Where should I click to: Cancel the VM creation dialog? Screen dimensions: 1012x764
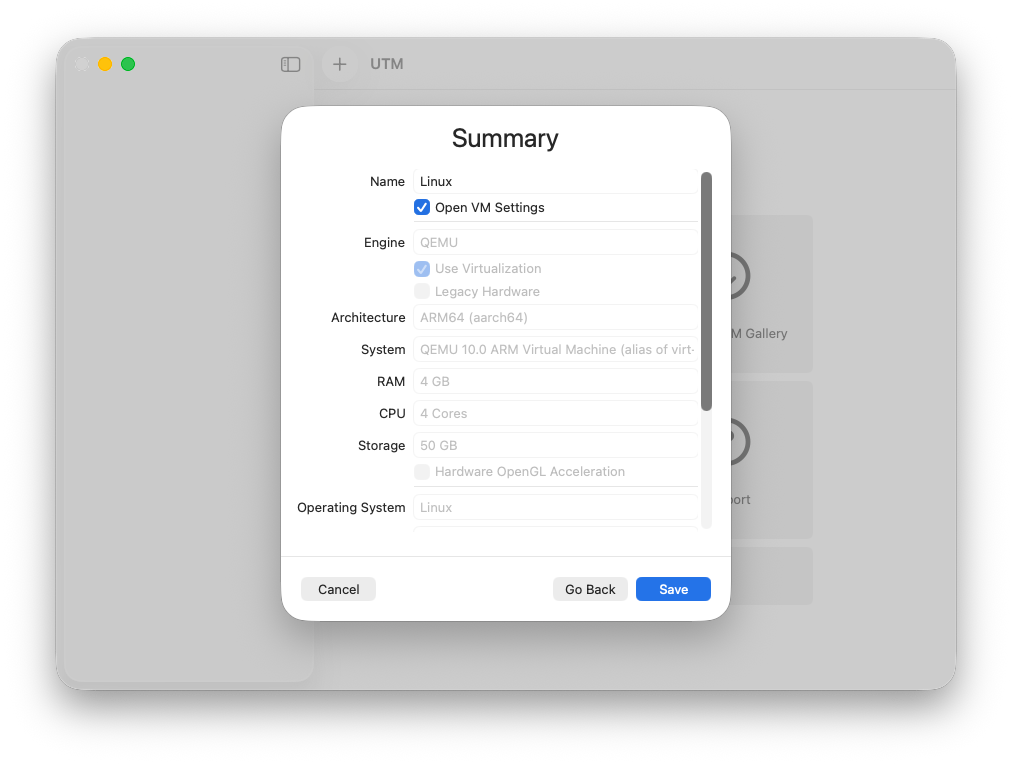pos(338,589)
